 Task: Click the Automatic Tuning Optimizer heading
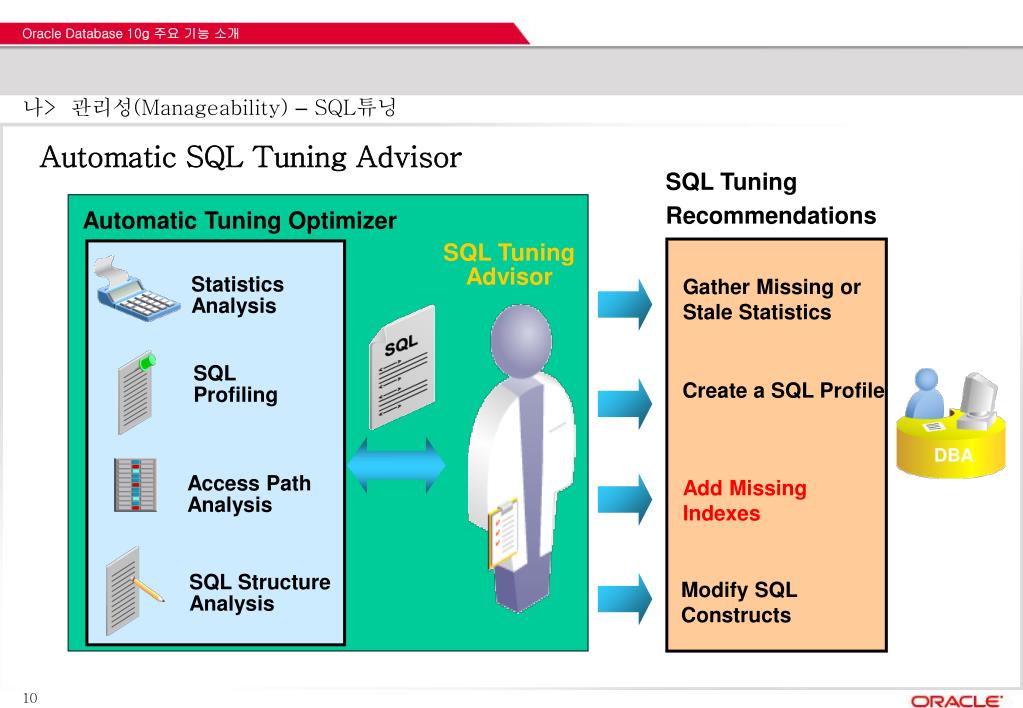239,221
